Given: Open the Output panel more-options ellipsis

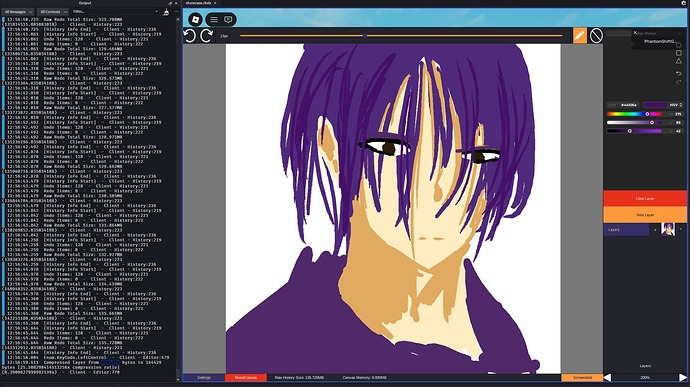Looking at the screenshot, I should [x=176, y=12].
